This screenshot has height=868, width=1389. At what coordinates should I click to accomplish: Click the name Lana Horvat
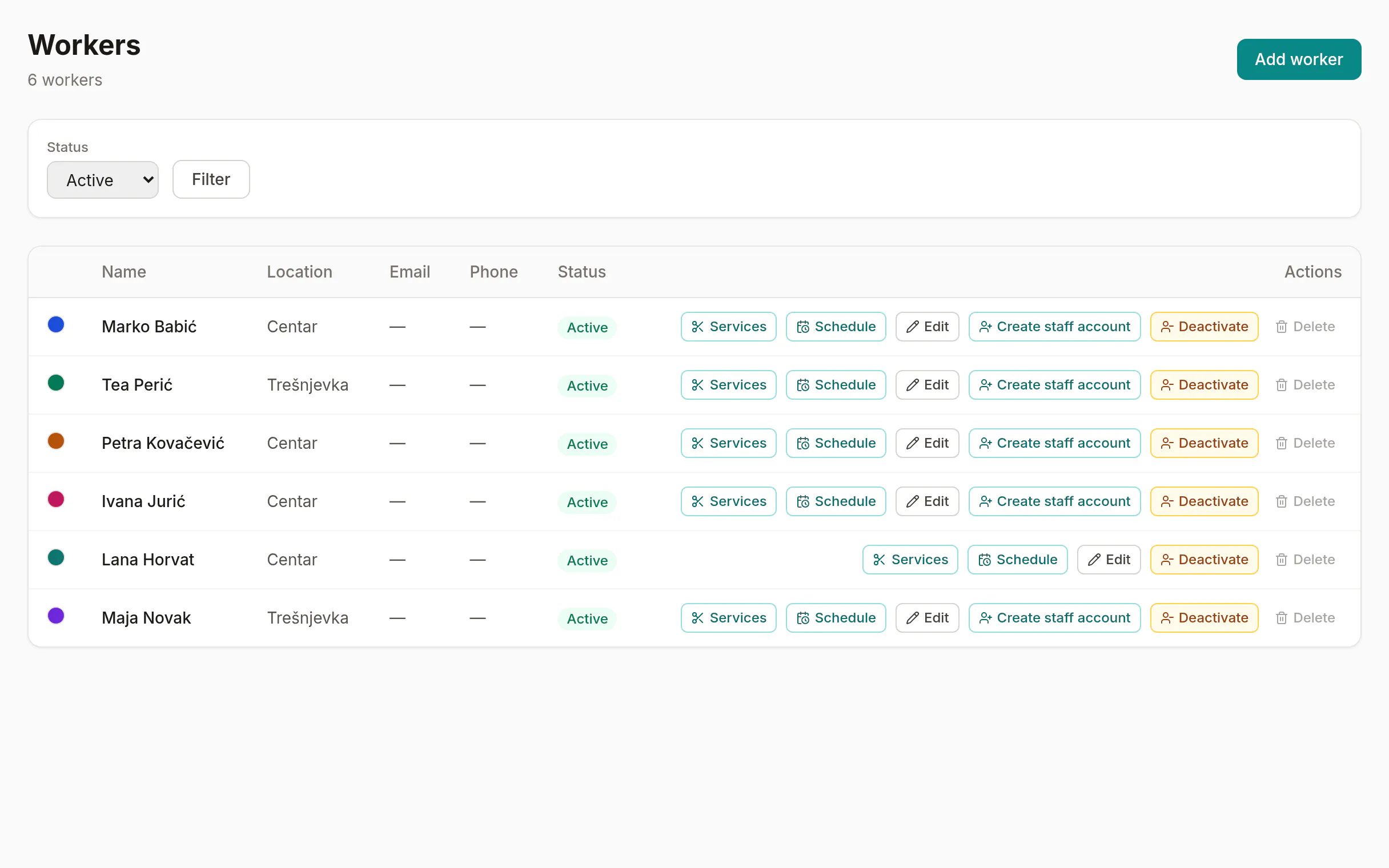(147, 560)
